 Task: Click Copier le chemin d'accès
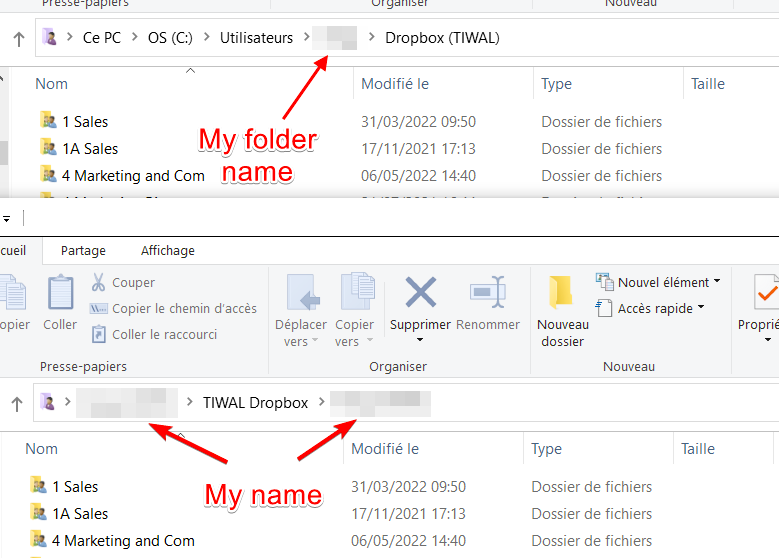pos(184,309)
